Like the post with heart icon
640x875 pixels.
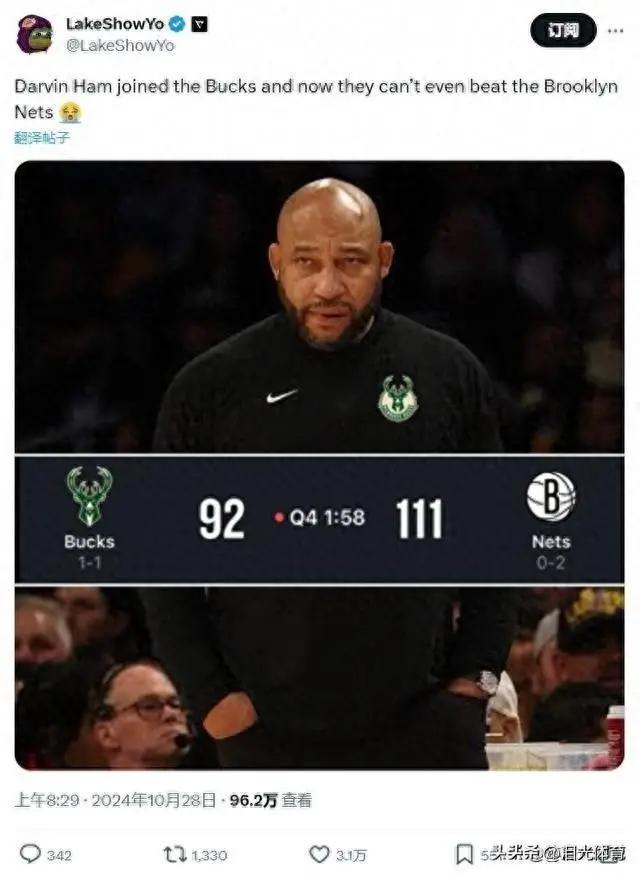[319, 854]
